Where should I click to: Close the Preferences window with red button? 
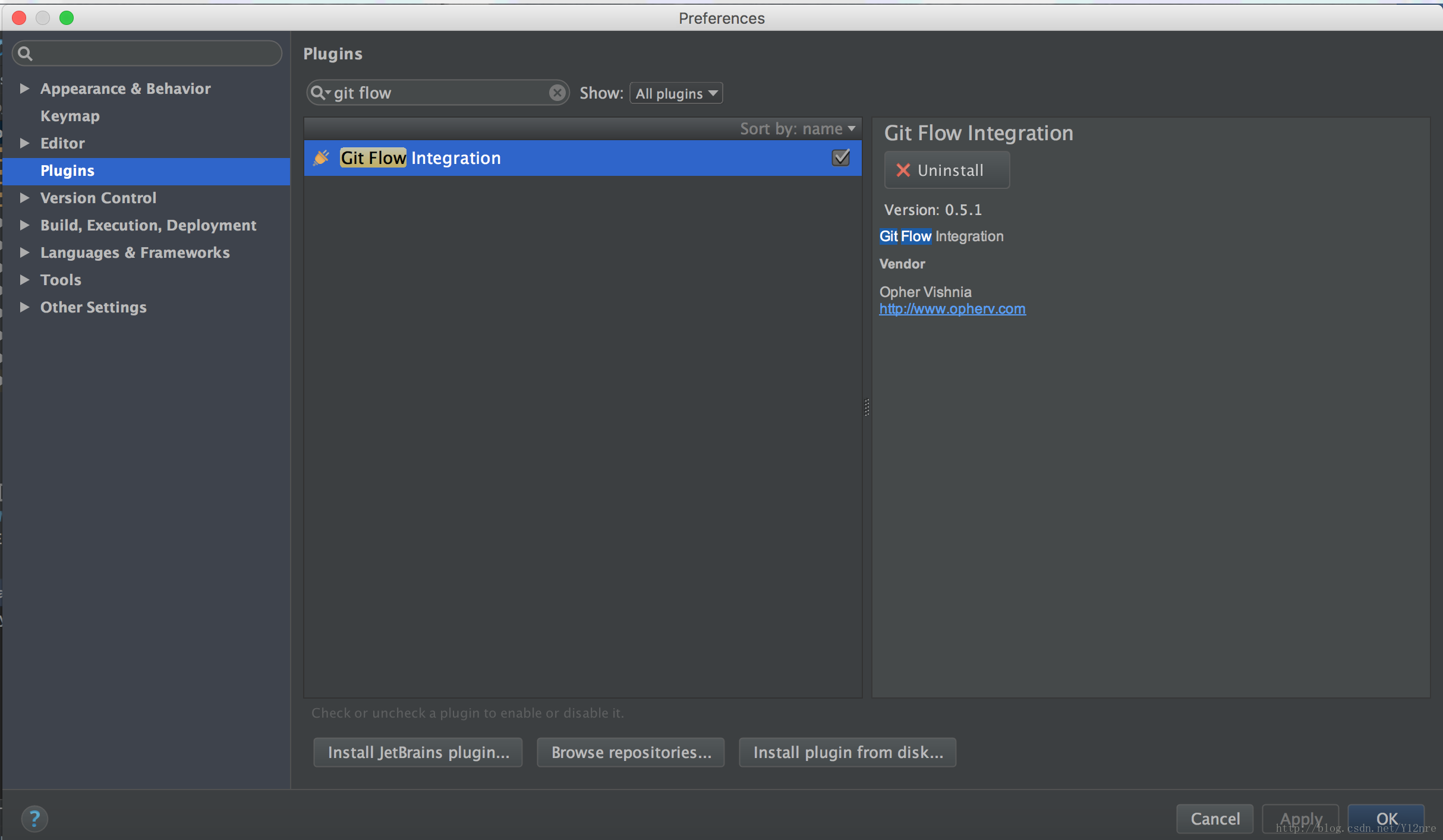[x=19, y=18]
